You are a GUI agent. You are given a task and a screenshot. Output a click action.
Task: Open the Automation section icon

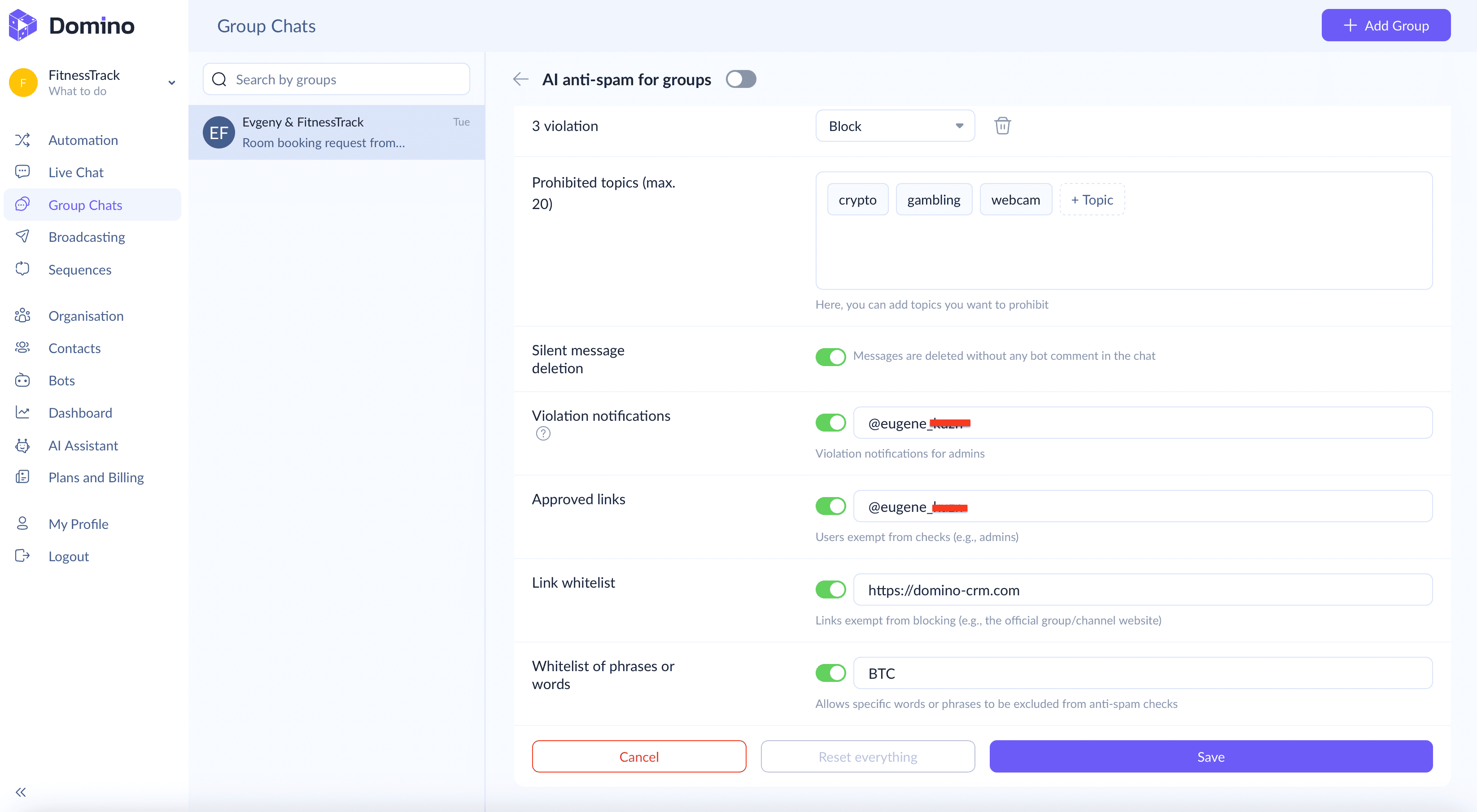pyautogui.click(x=22, y=140)
